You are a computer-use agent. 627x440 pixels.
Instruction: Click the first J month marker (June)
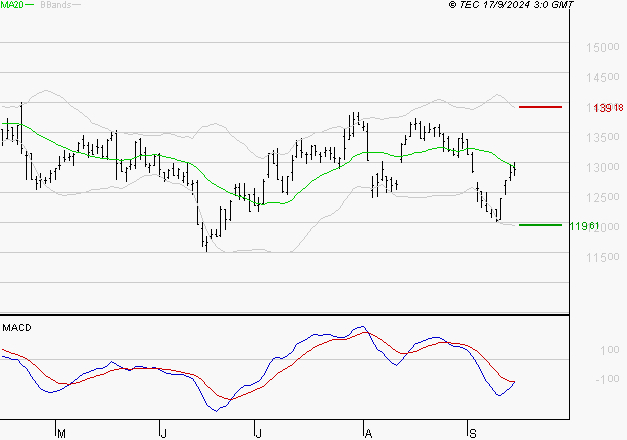pyautogui.click(x=163, y=433)
